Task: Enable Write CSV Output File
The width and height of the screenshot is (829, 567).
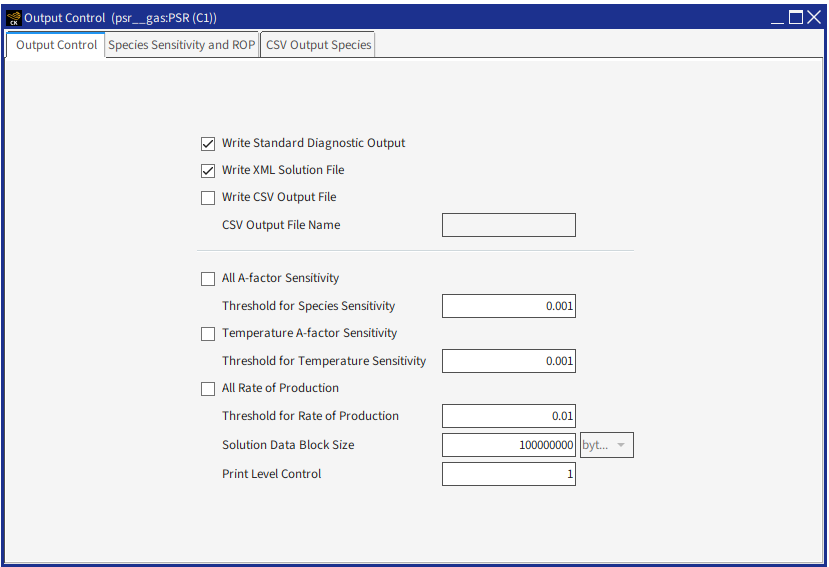Action: click(208, 198)
